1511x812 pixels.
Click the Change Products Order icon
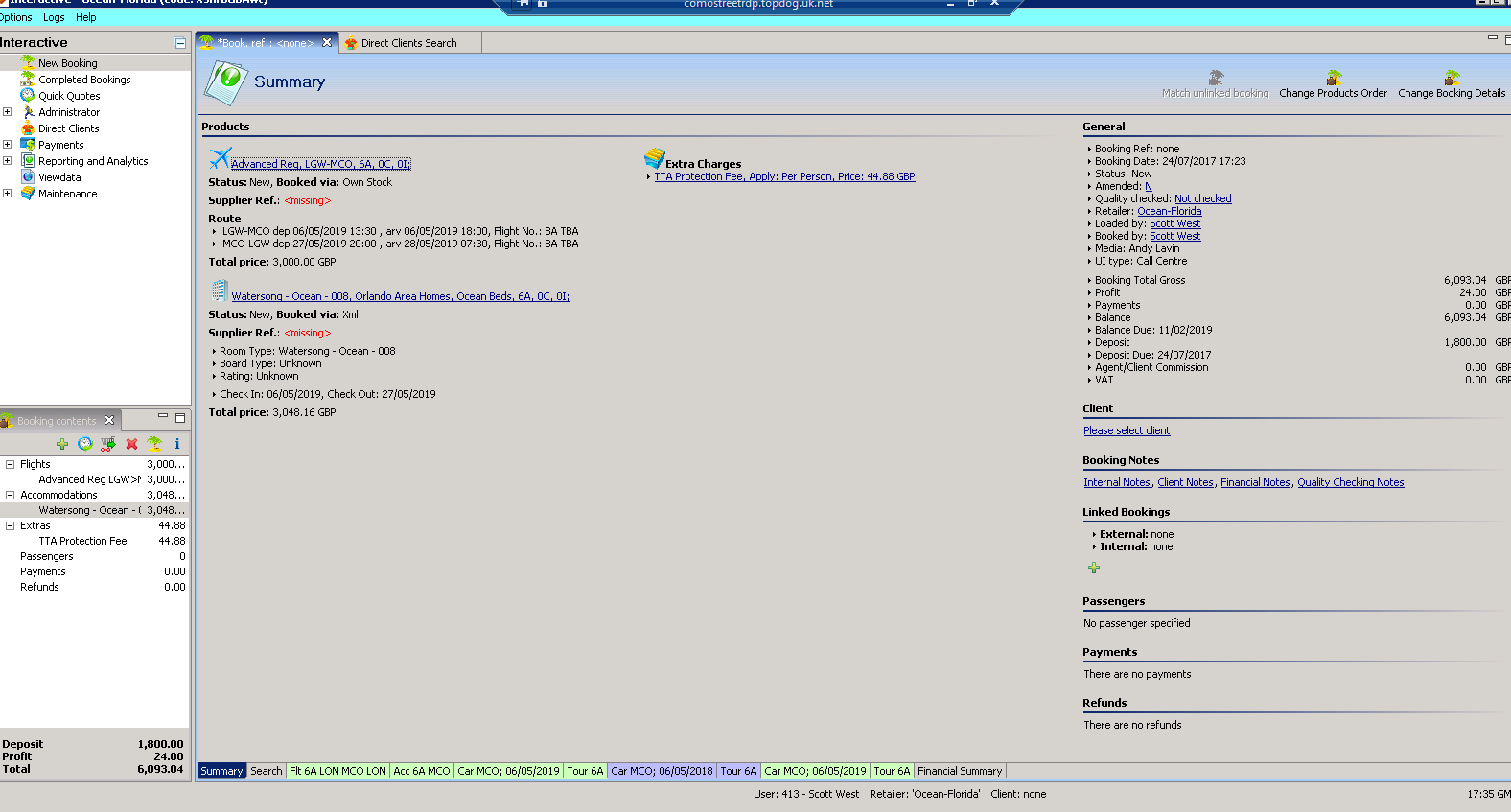pos(1334,78)
